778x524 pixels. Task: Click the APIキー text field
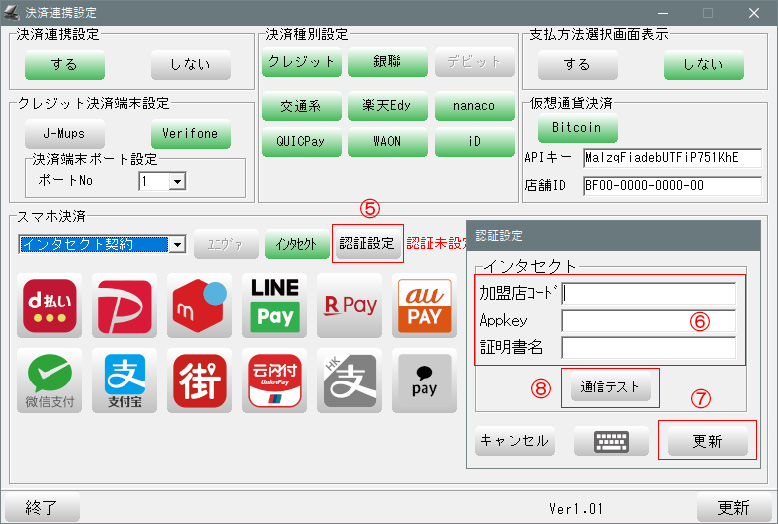click(672, 158)
